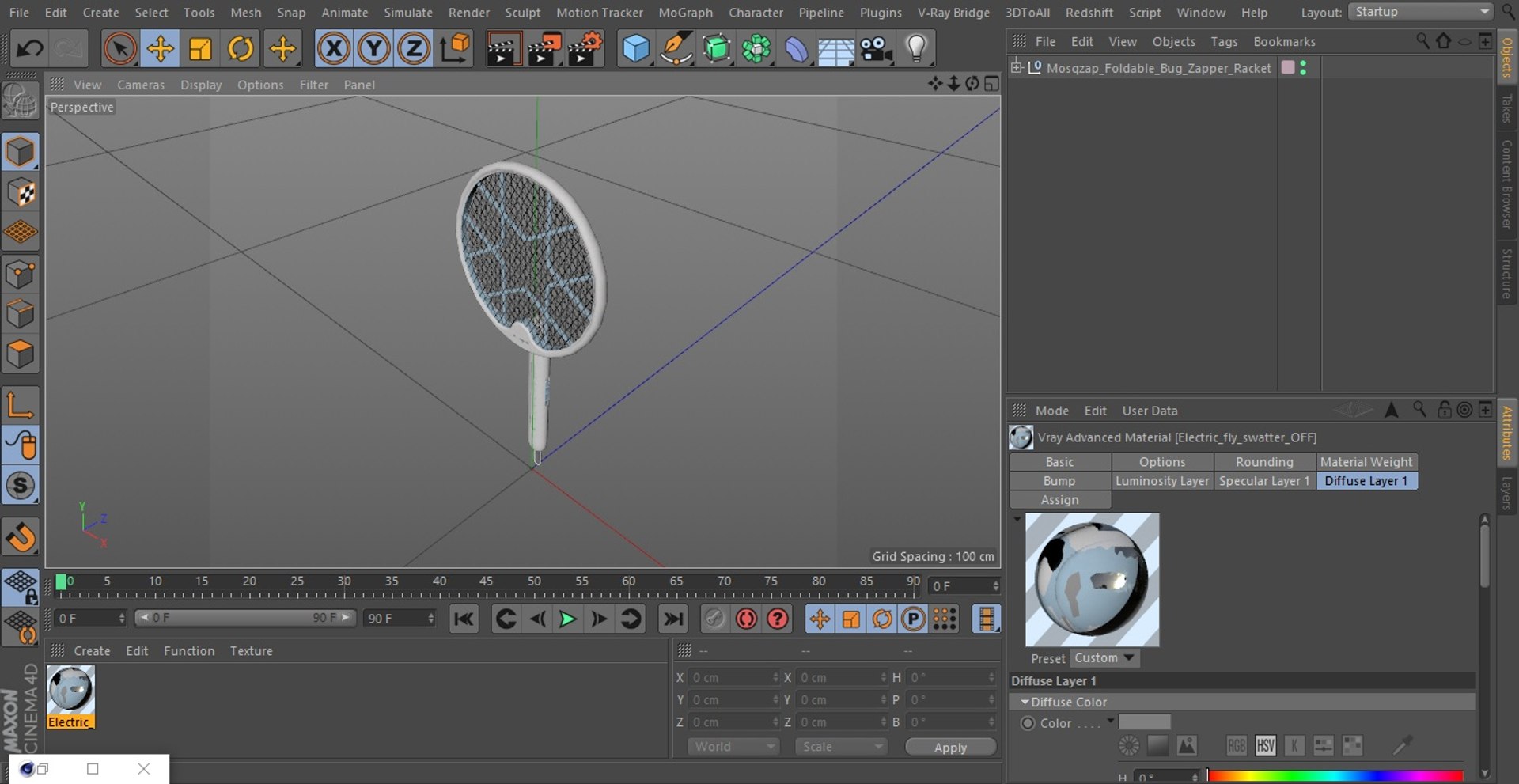Activate the Rotate tool
Viewport: 1519px width, 784px height.
(241, 49)
